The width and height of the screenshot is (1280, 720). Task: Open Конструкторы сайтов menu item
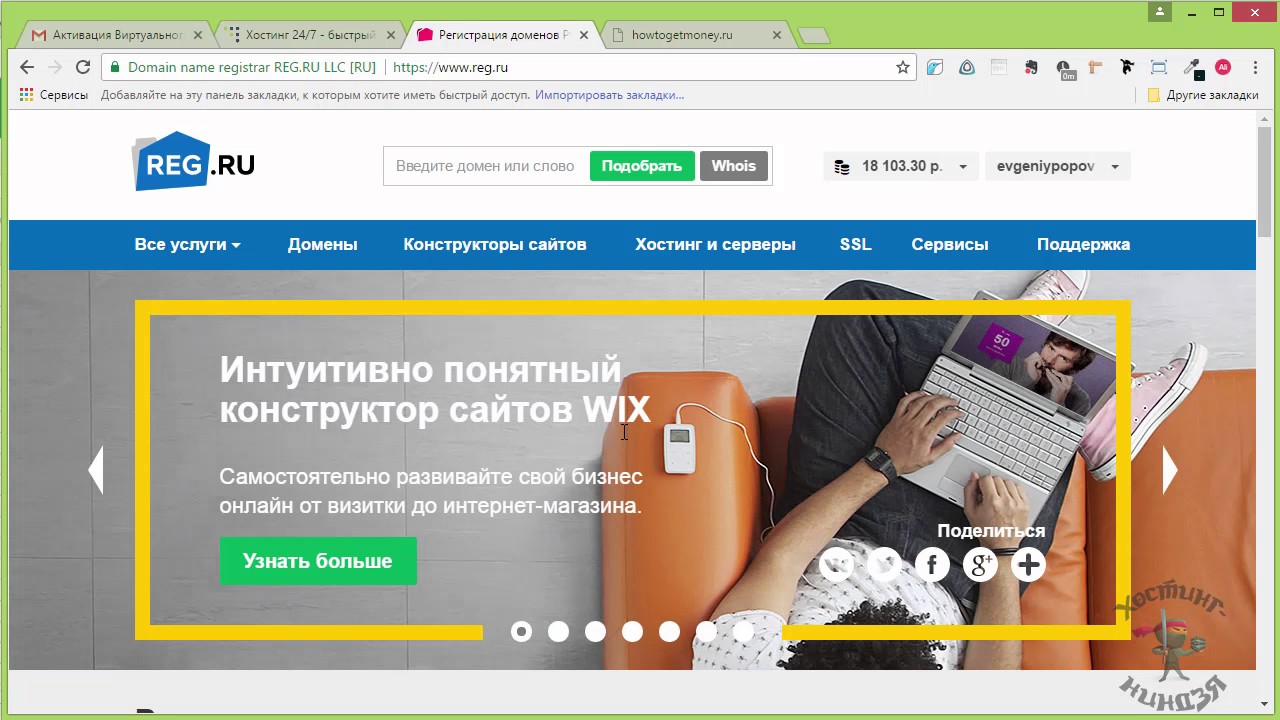point(495,244)
